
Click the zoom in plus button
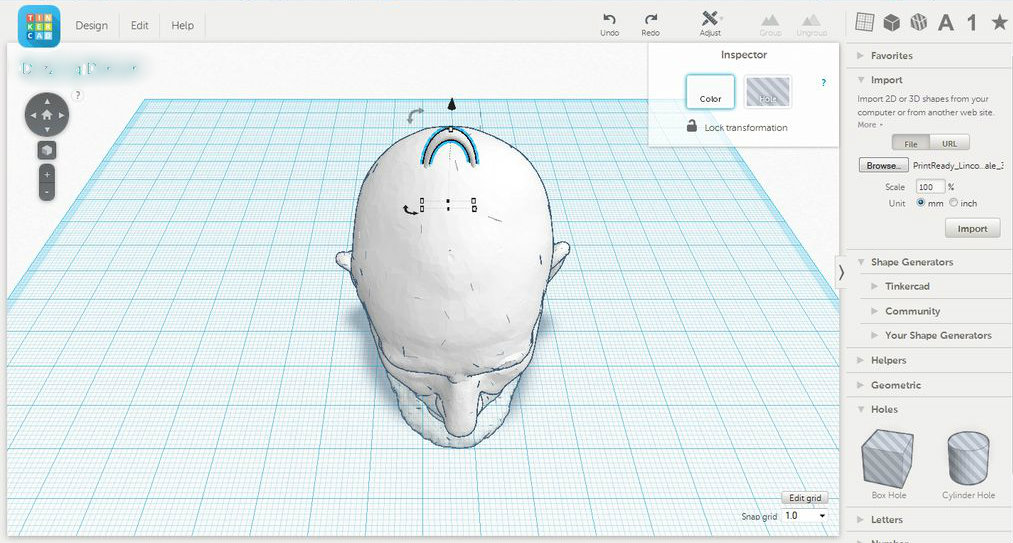tap(47, 174)
